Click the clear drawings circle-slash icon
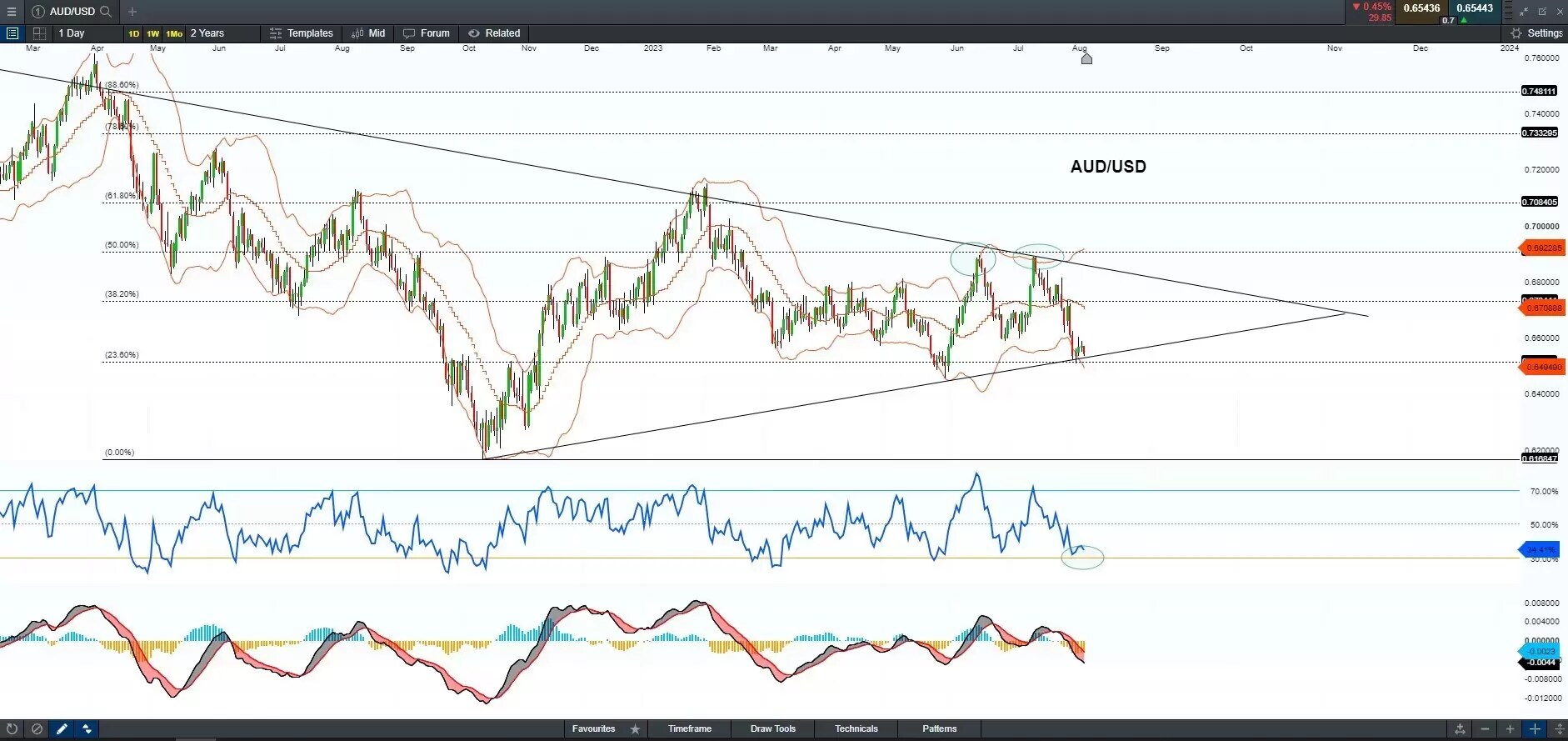 pyautogui.click(x=37, y=729)
